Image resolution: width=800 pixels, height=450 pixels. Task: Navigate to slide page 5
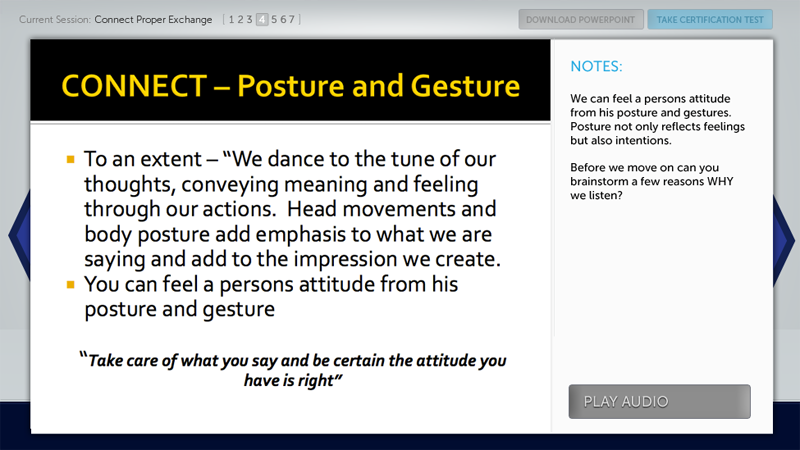273,19
